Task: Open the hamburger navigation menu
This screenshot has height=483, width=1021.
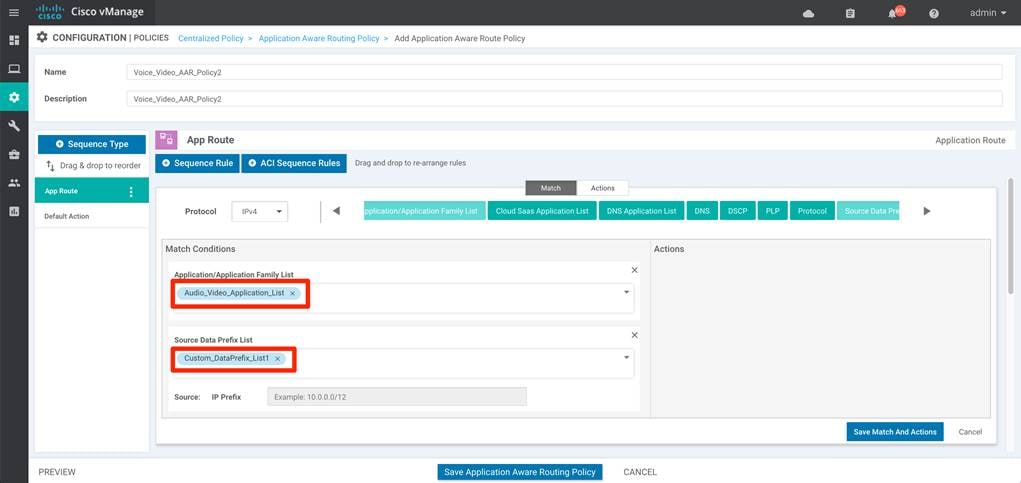Action: coord(14,12)
